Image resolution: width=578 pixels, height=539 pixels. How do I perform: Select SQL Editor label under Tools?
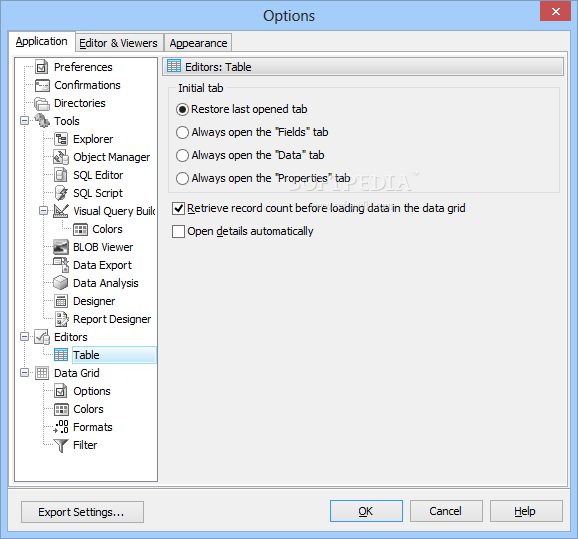point(98,175)
